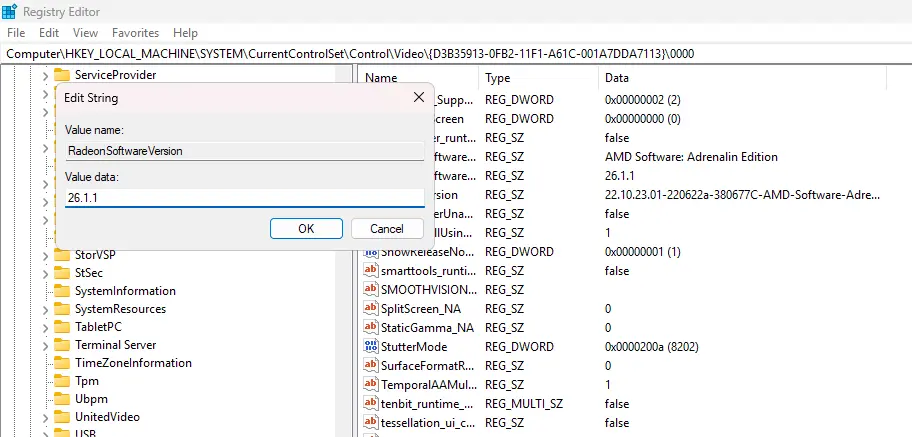The width and height of the screenshot is (912, 437).
Task: Select the SystemInformation folder icon
Action: (62, 291)
